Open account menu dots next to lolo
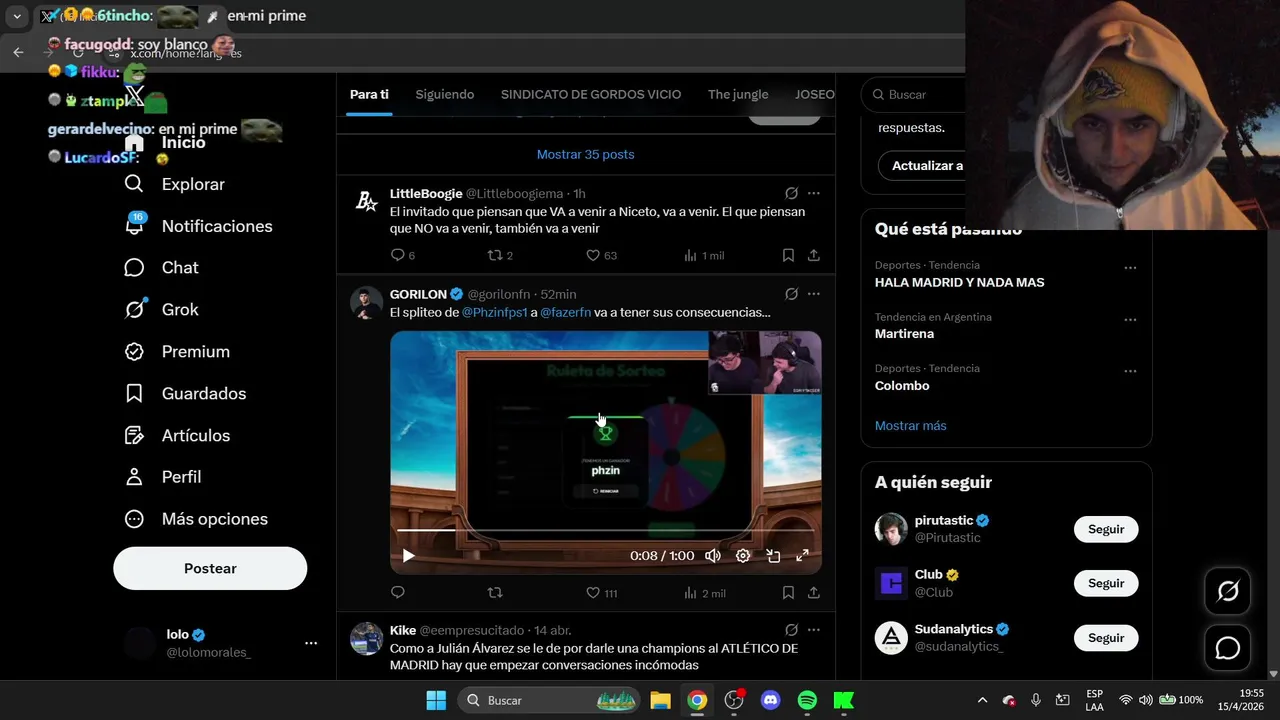Screen dimensions: 1280x720 [311, 643]
